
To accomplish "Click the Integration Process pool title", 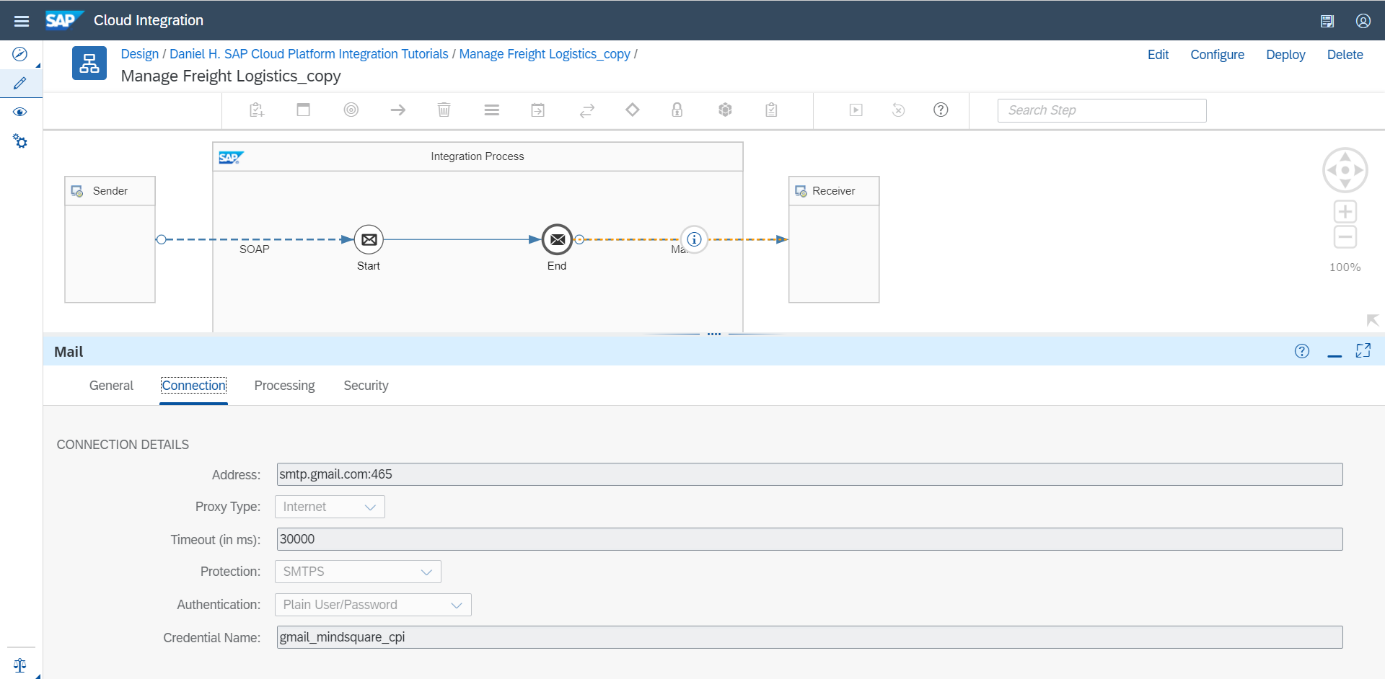I will tap(477, 156).
